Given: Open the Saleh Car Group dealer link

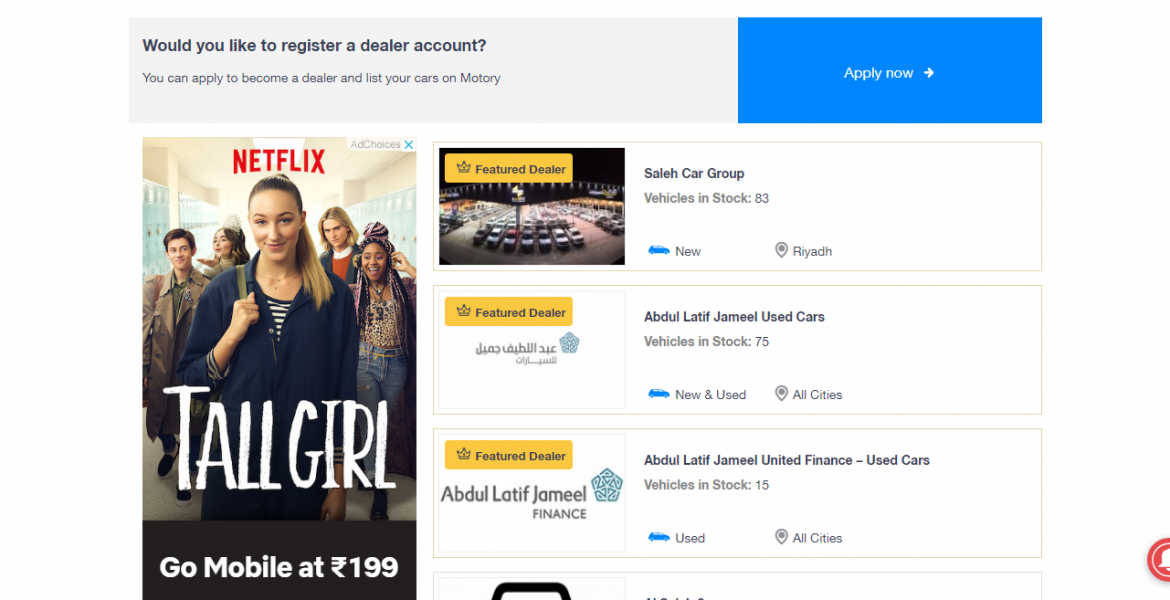Looking at the screenshot, I should click(694, 173).
